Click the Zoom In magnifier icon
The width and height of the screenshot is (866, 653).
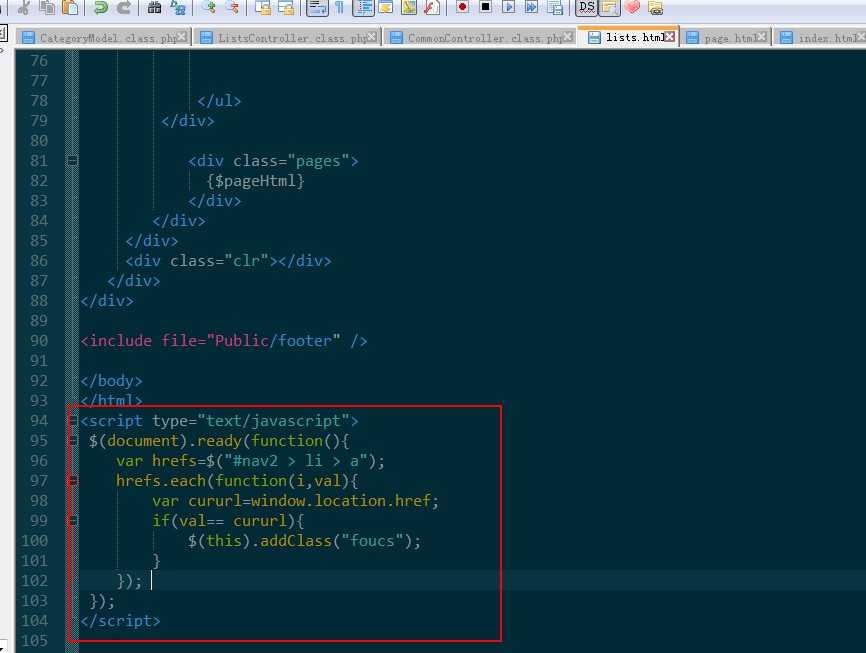[x=209, y=8]
